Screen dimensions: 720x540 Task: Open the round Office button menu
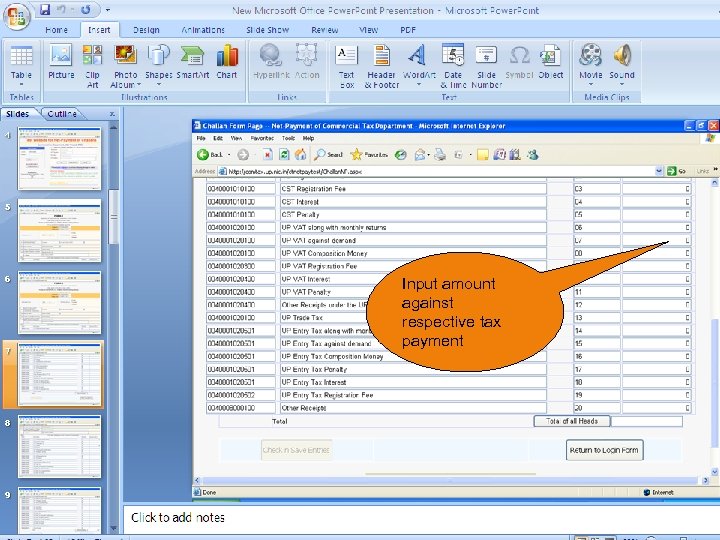coord(17,16)
